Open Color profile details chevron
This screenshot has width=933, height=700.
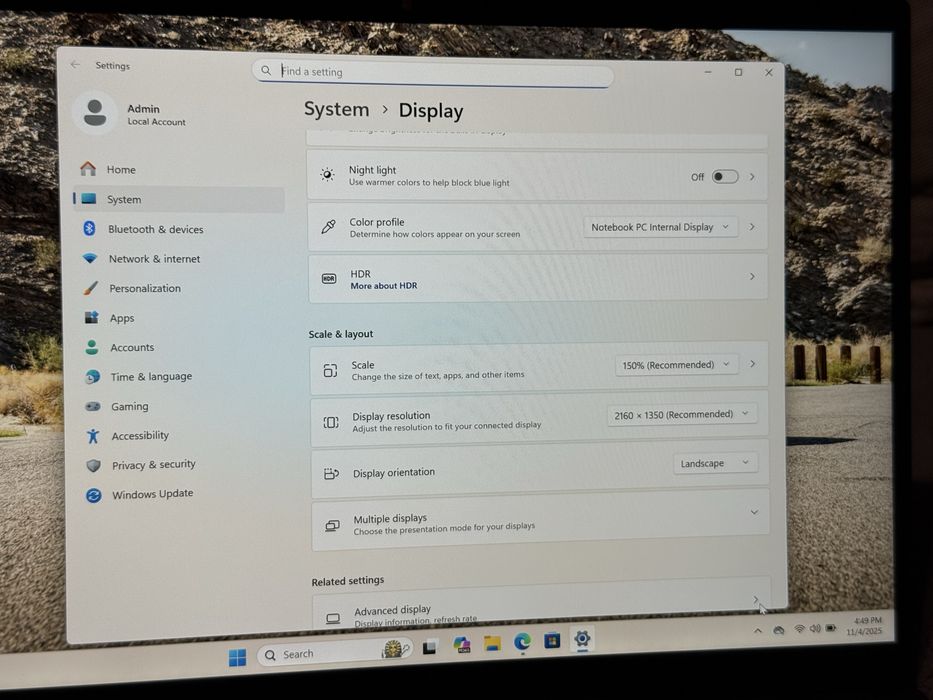point(752,227)
